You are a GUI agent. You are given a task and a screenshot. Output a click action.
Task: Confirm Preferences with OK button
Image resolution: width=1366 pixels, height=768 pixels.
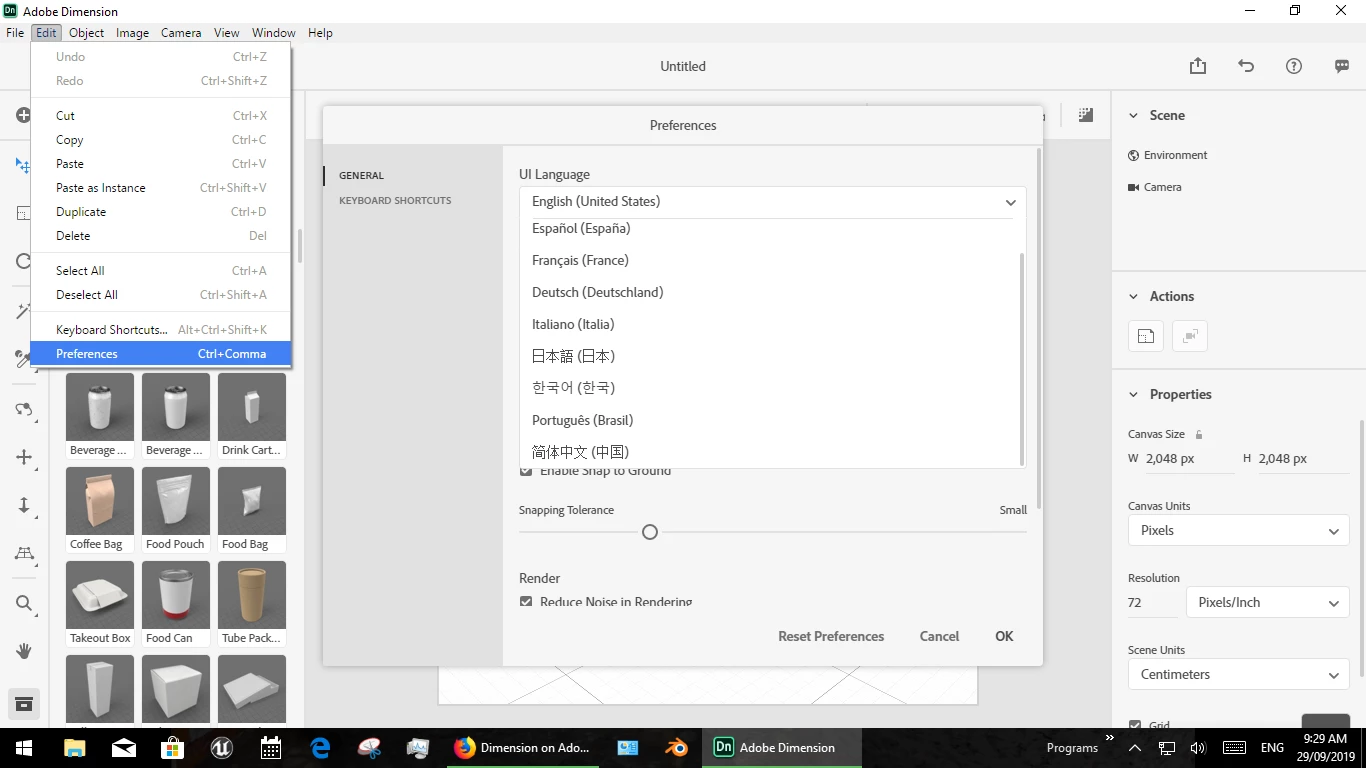point(1004,636)
